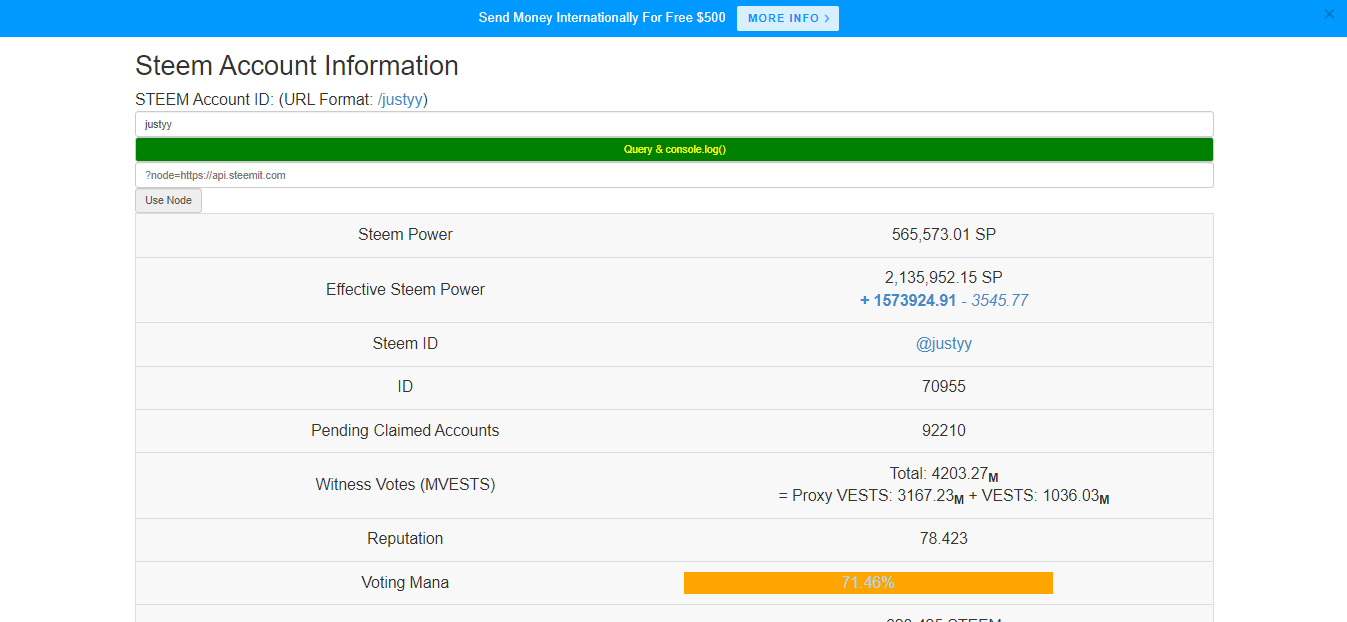1347x622 pixels.
Task: Focus the node URL input field
Action: tap(674, 175)
